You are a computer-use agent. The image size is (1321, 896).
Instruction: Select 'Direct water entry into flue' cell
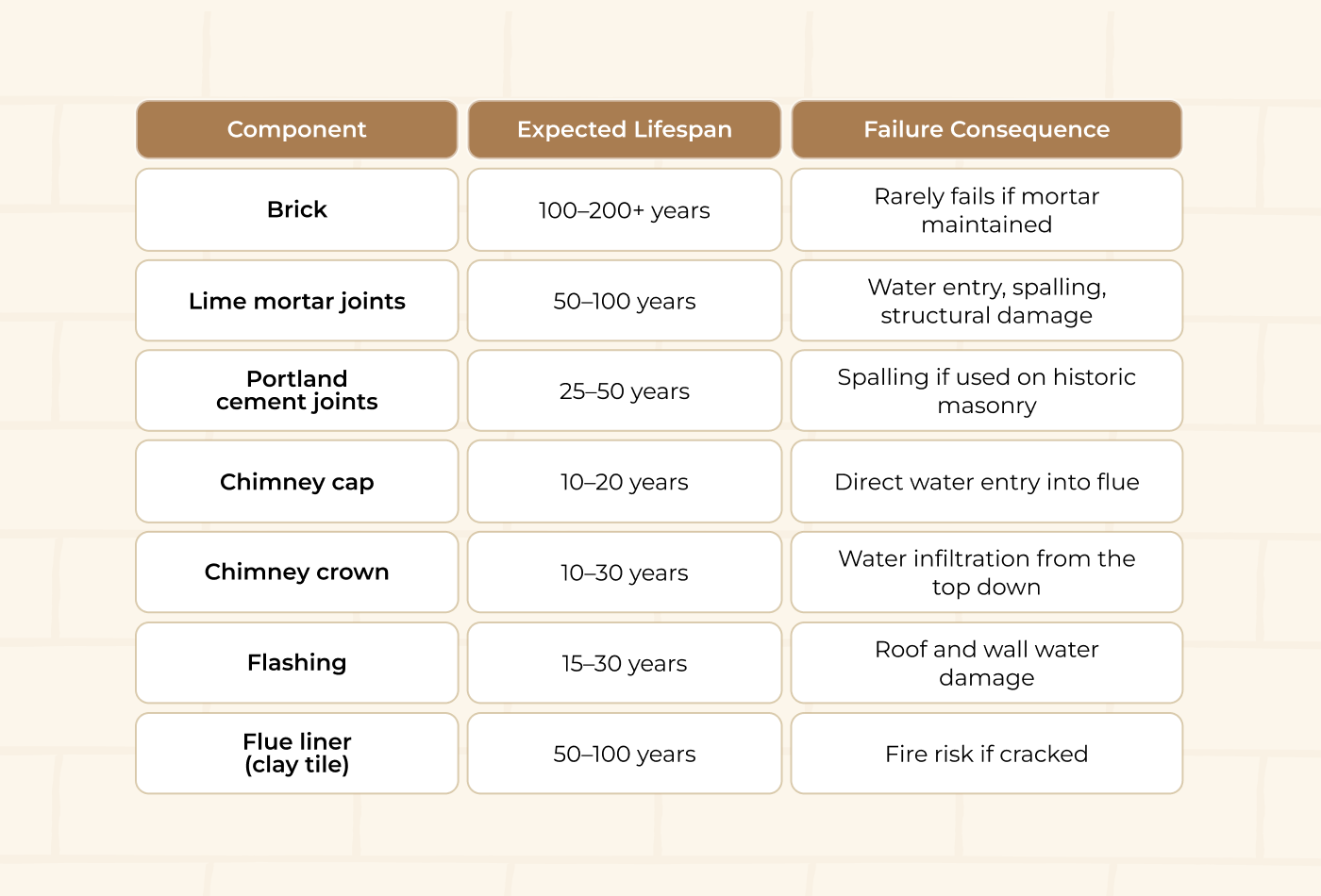[x=986, y=482]
